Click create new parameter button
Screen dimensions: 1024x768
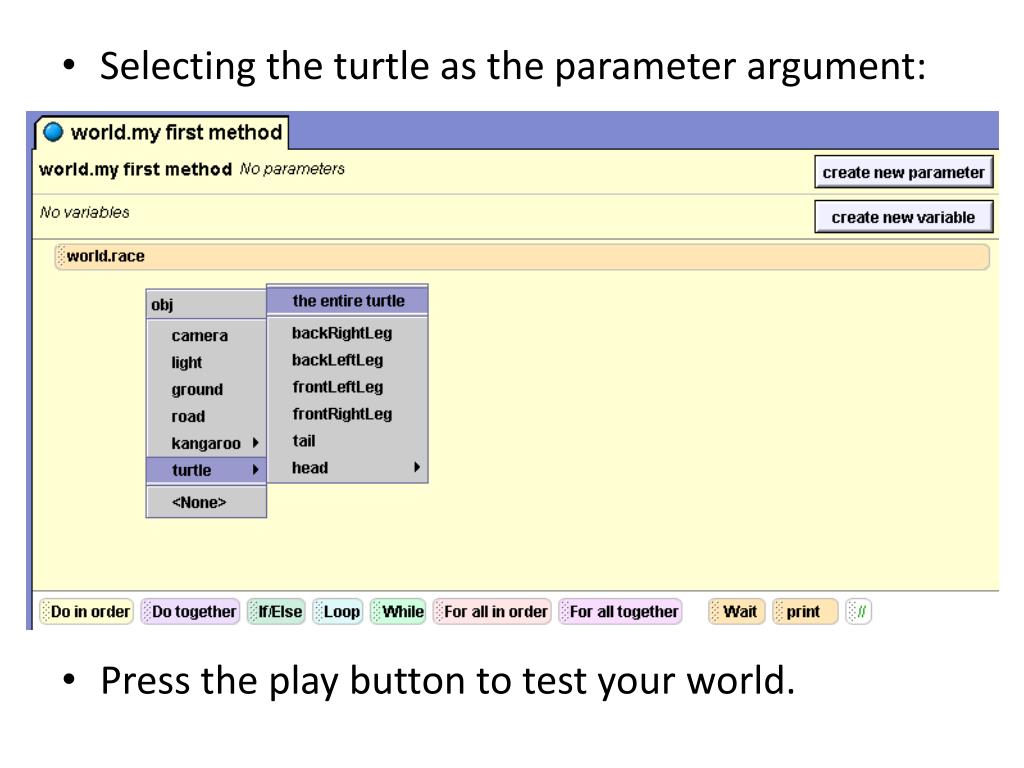click(904, 172)
